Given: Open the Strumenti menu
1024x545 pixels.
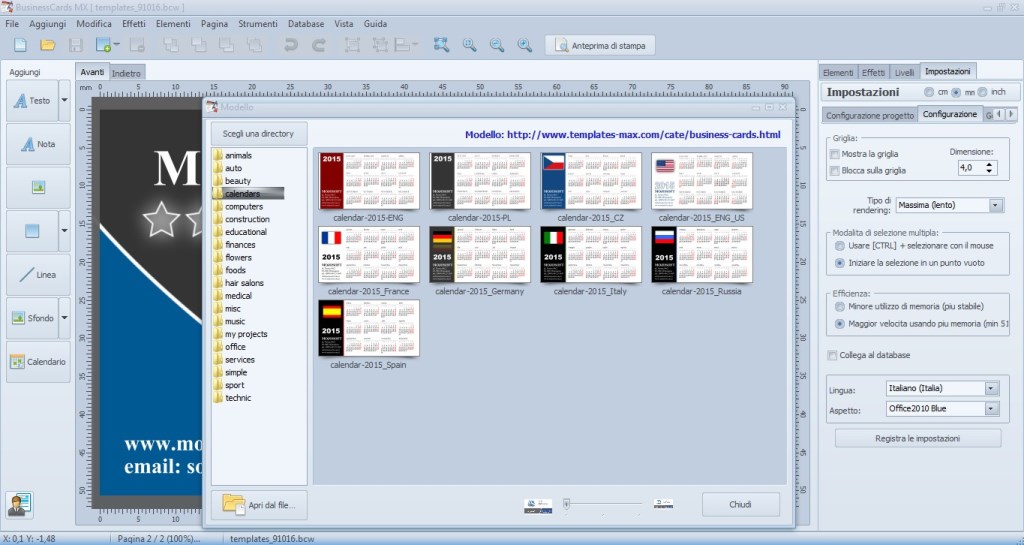Looking at the screenshot, I should tap(257, 23).
